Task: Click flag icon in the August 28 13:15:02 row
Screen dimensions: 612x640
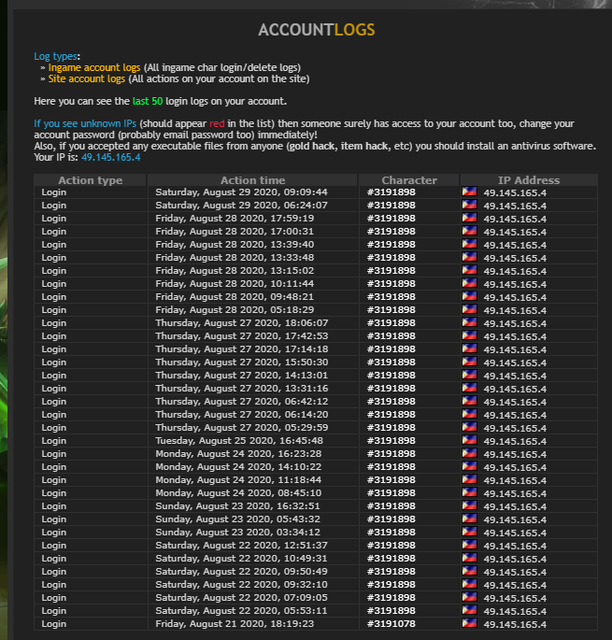Action: pyautogui.click(x=469, y=270)
